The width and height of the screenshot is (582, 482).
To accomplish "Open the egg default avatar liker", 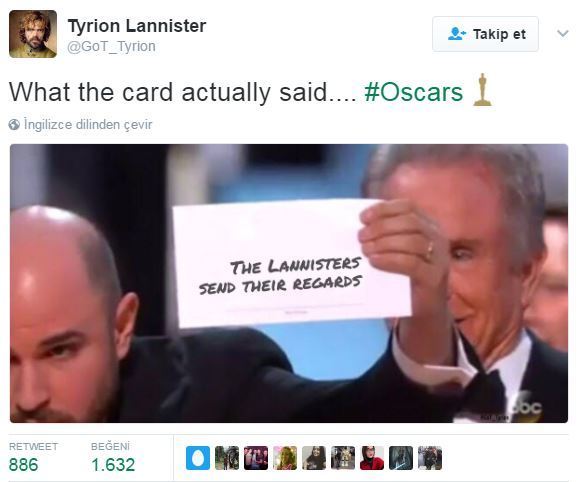I will [x=198, y=458].
